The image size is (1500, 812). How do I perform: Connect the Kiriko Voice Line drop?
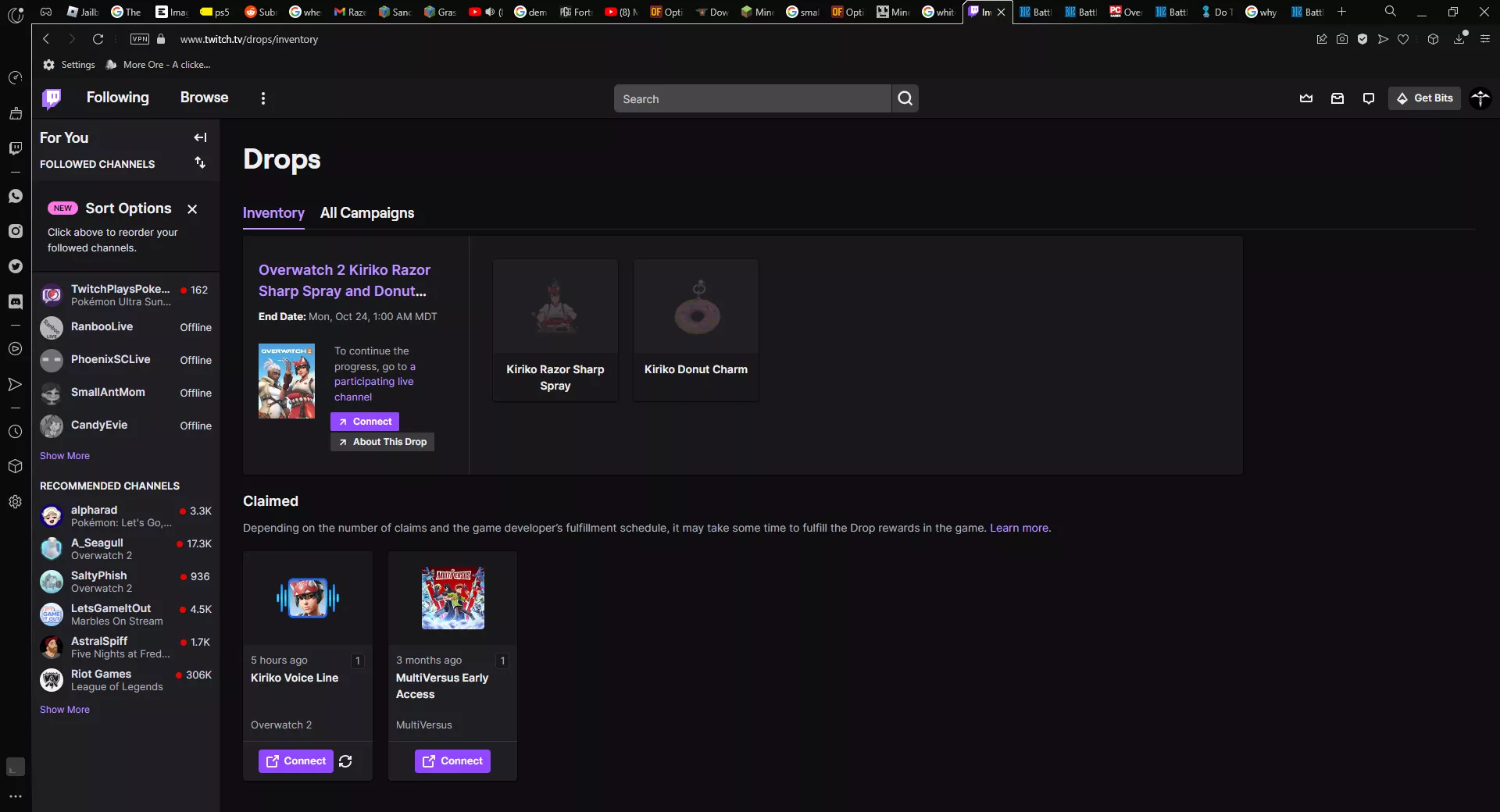(295, 761)
